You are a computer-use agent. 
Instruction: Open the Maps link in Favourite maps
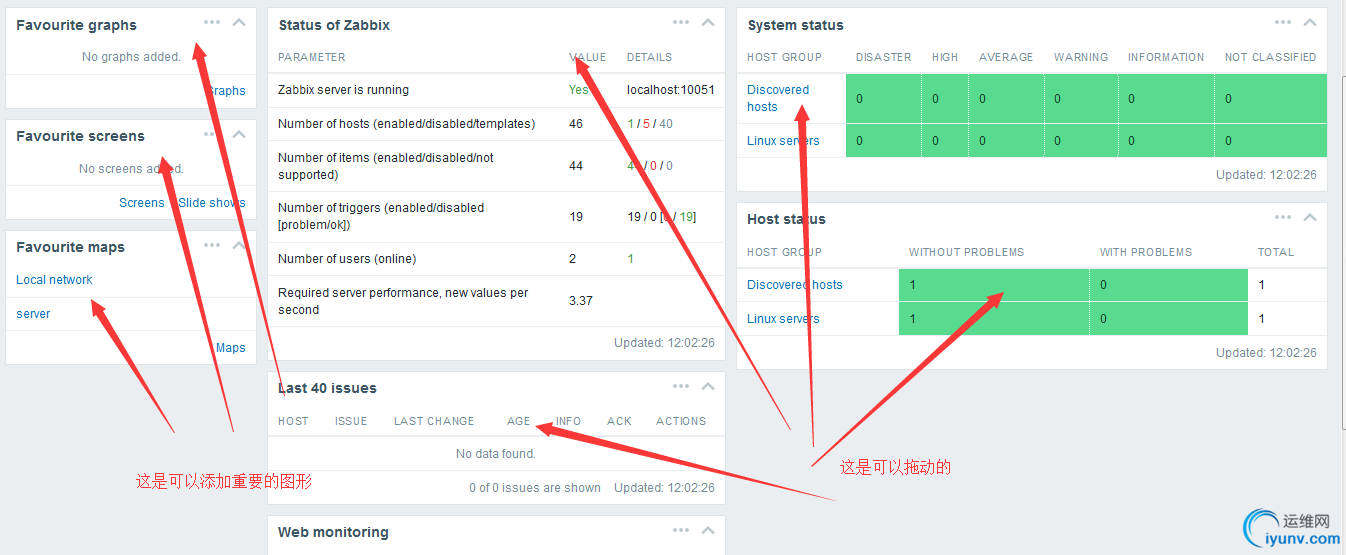tap(231, 348)
